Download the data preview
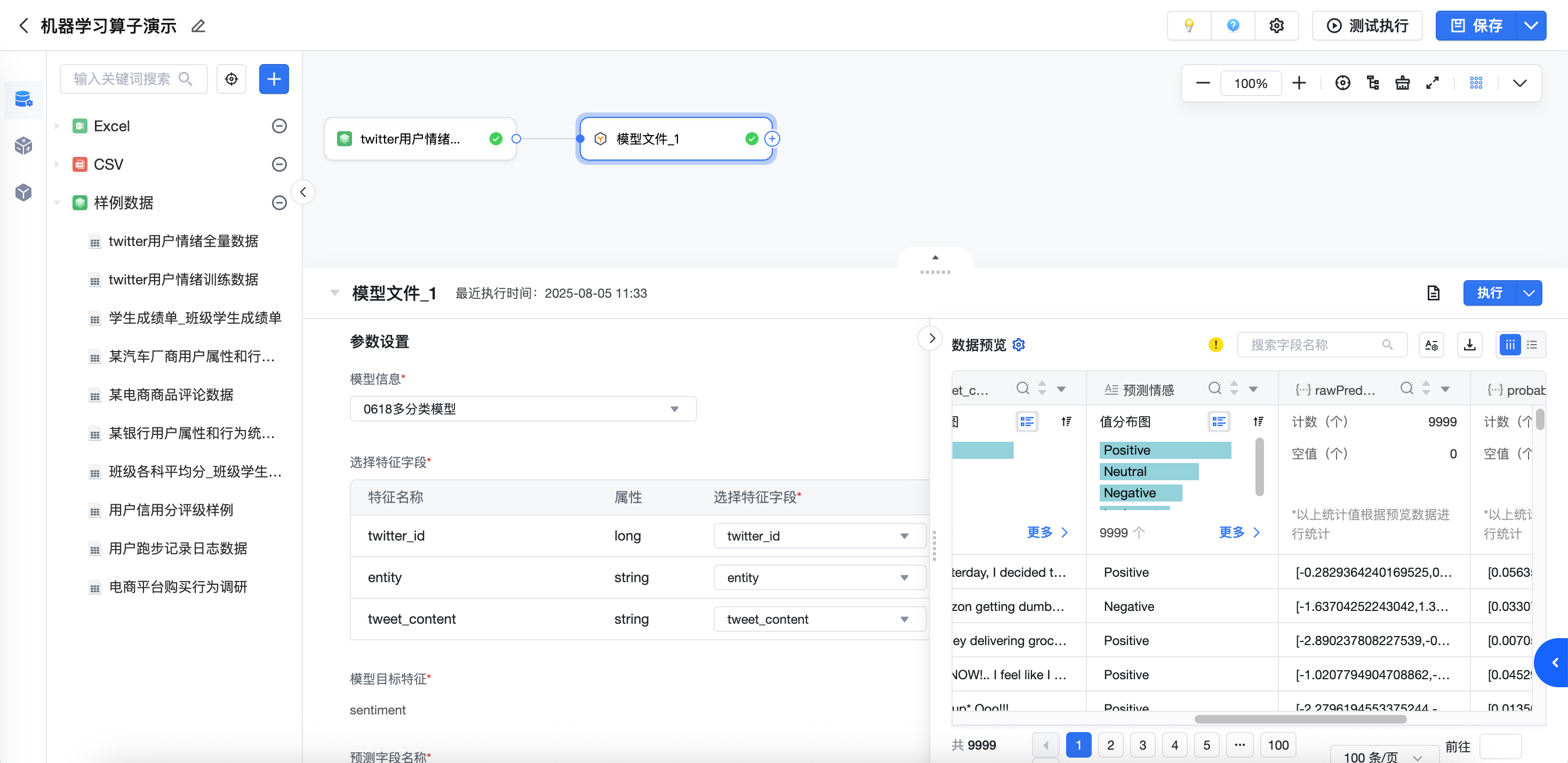1568x763 pixels. [1469, 345]
